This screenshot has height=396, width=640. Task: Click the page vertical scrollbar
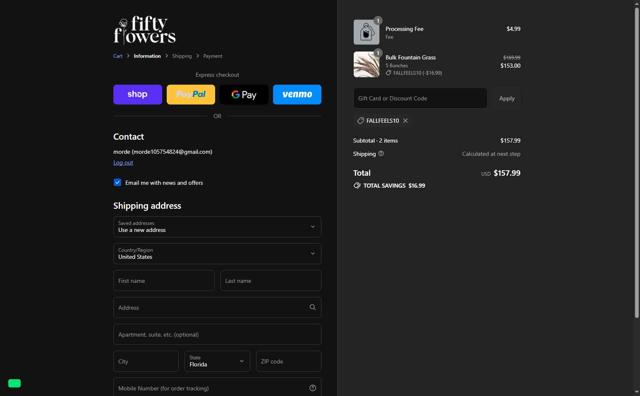(x=636, y=163)
